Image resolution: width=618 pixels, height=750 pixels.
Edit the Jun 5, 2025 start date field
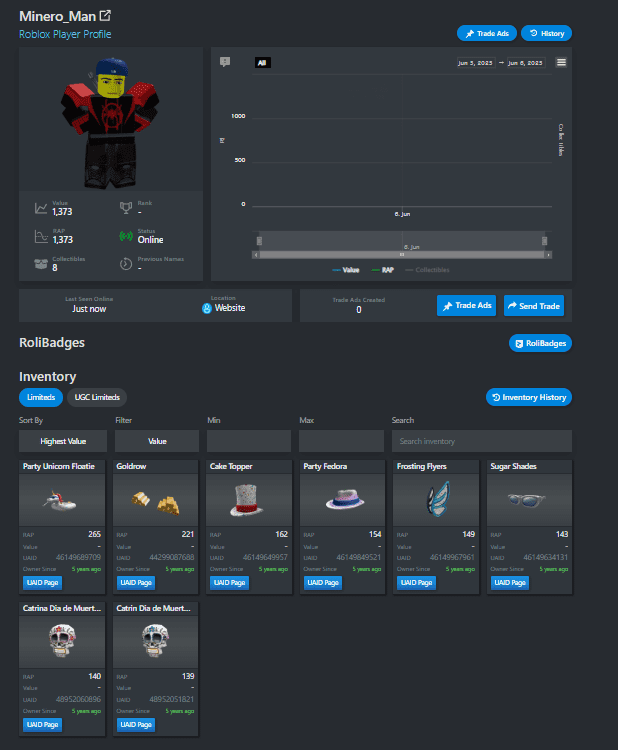[x=475, y=63]
